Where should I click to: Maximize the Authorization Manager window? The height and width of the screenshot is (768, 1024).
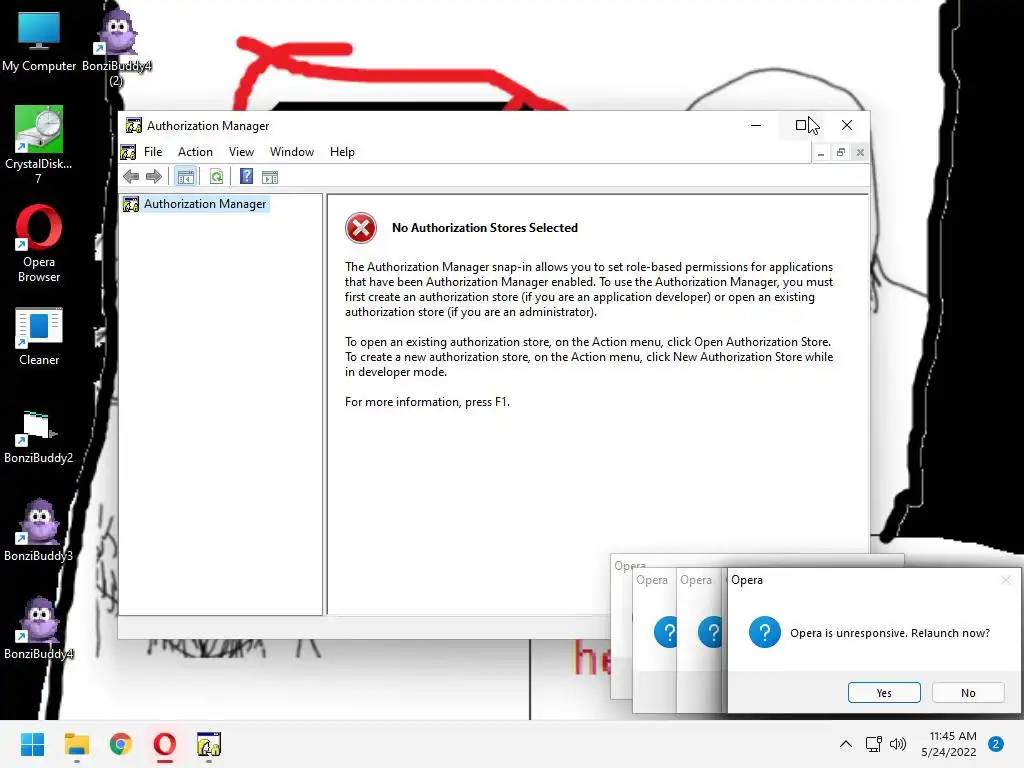(x=801, y=125)
